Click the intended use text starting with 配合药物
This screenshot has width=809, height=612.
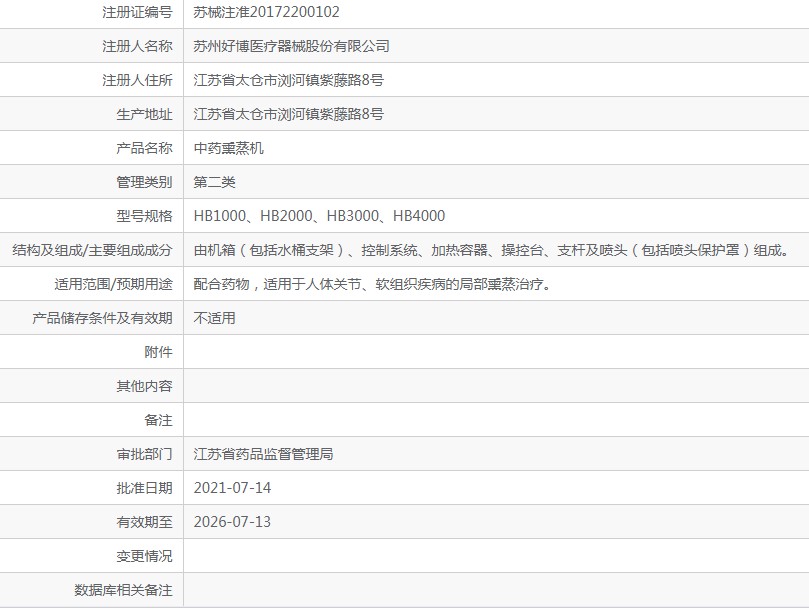point(373,284)
